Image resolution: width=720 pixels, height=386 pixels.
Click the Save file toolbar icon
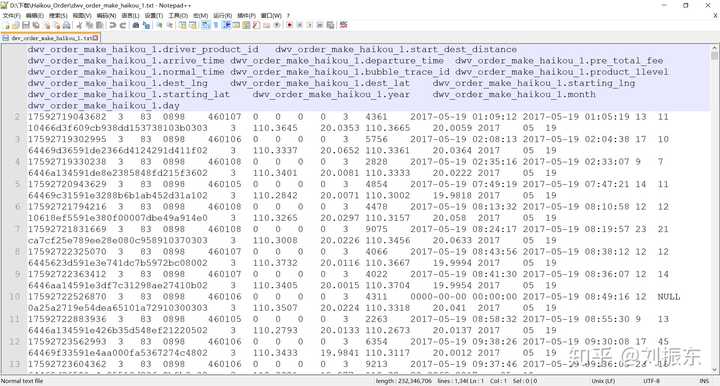coord(26,25)
